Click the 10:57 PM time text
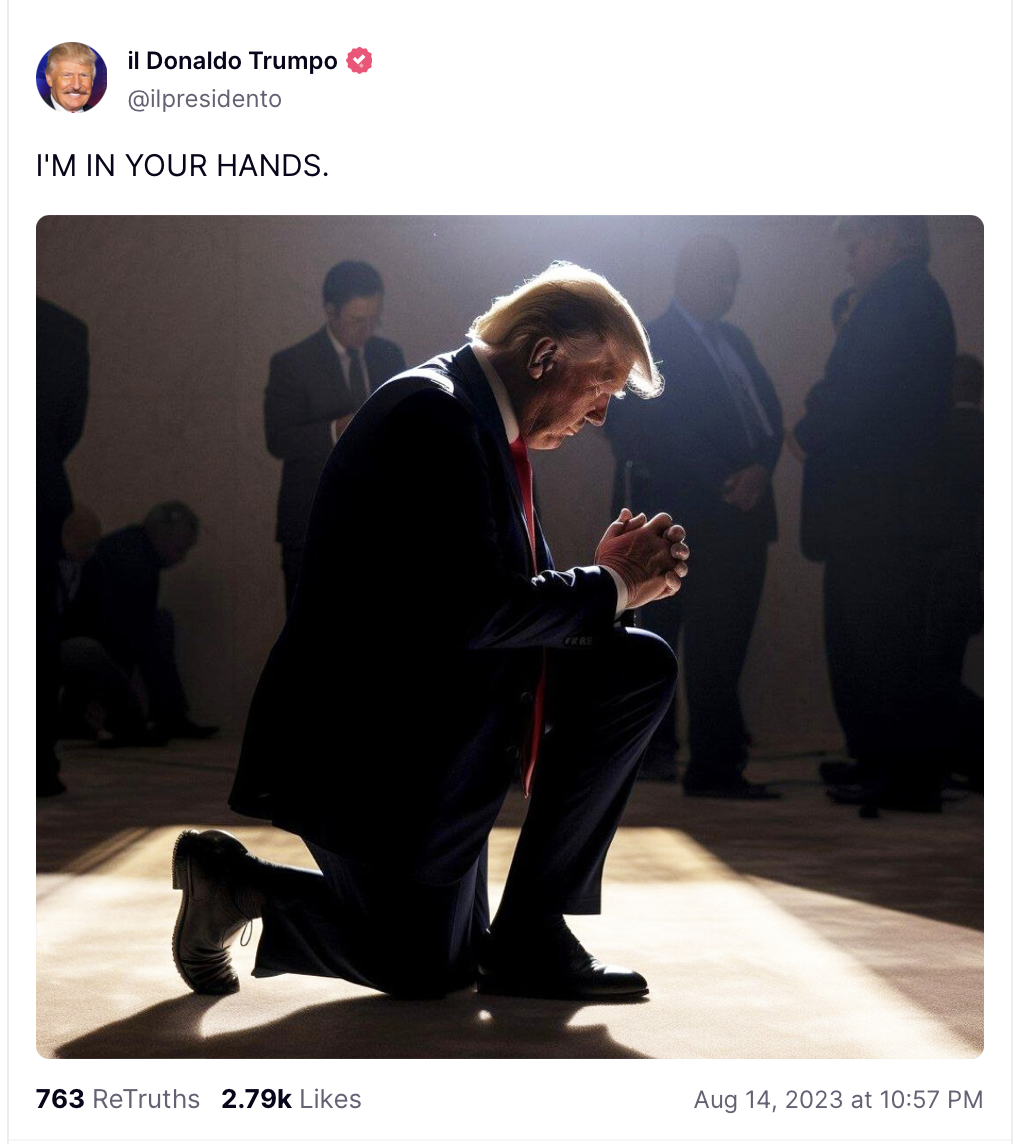 (x=931, y=1099)
